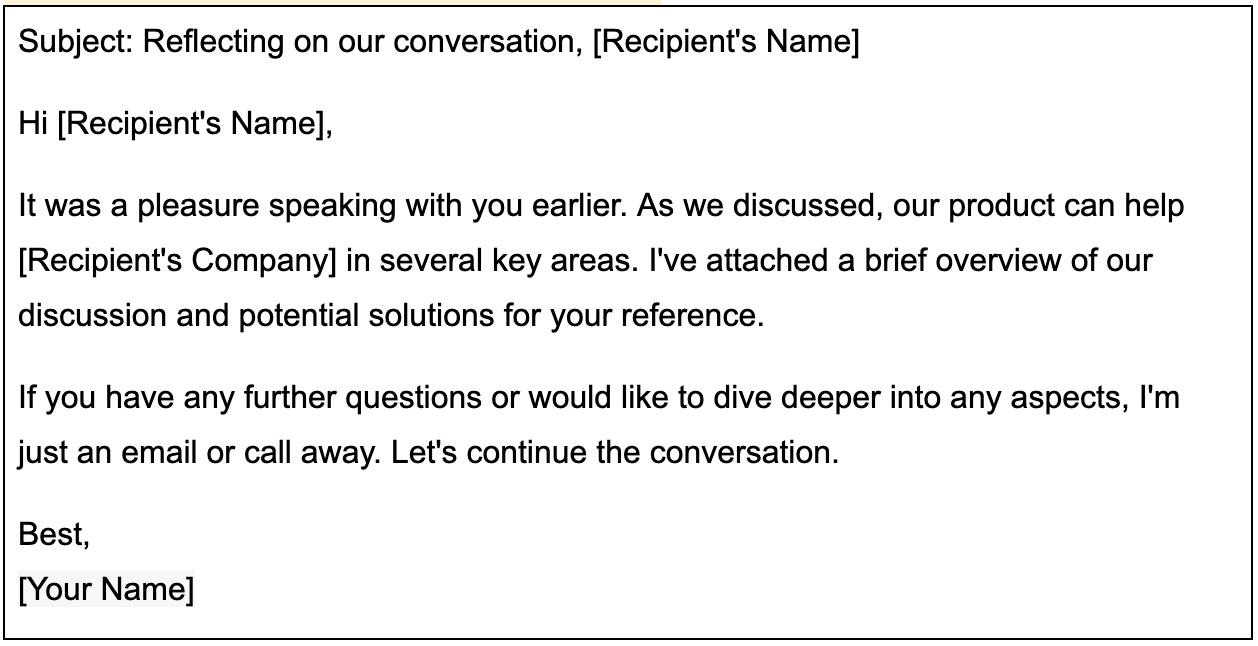Viewport: 1258px width, 646px height.
Task: Click '[Your Name]' signature placeholder
Action: [x=106, y=589]
